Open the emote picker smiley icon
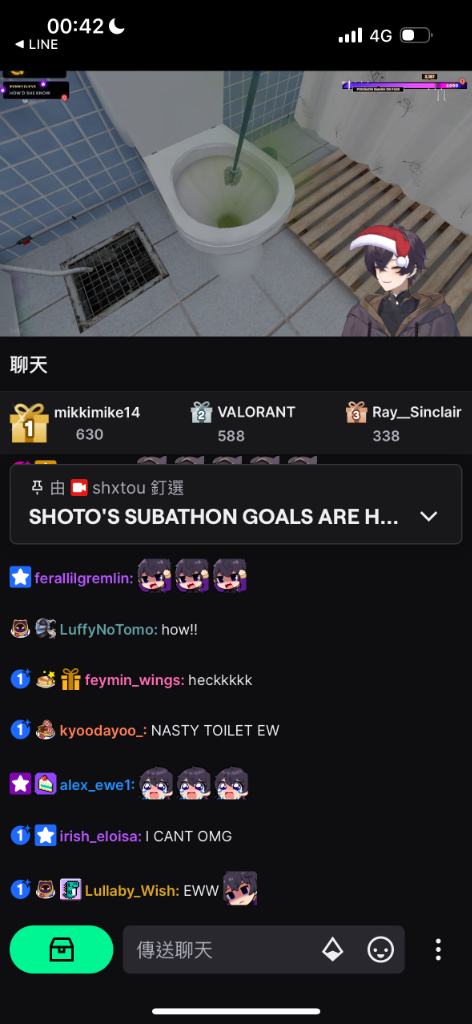 tap(381, 950)
